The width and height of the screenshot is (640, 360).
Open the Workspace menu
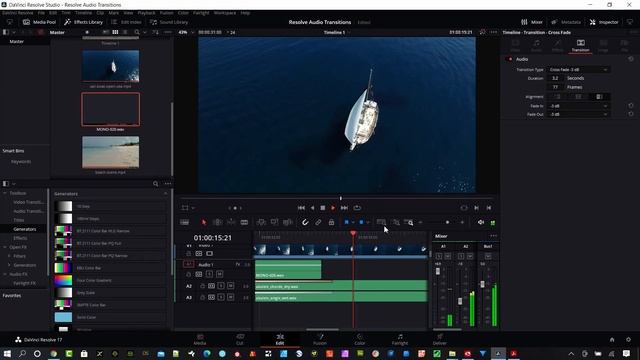pos(225,13)
